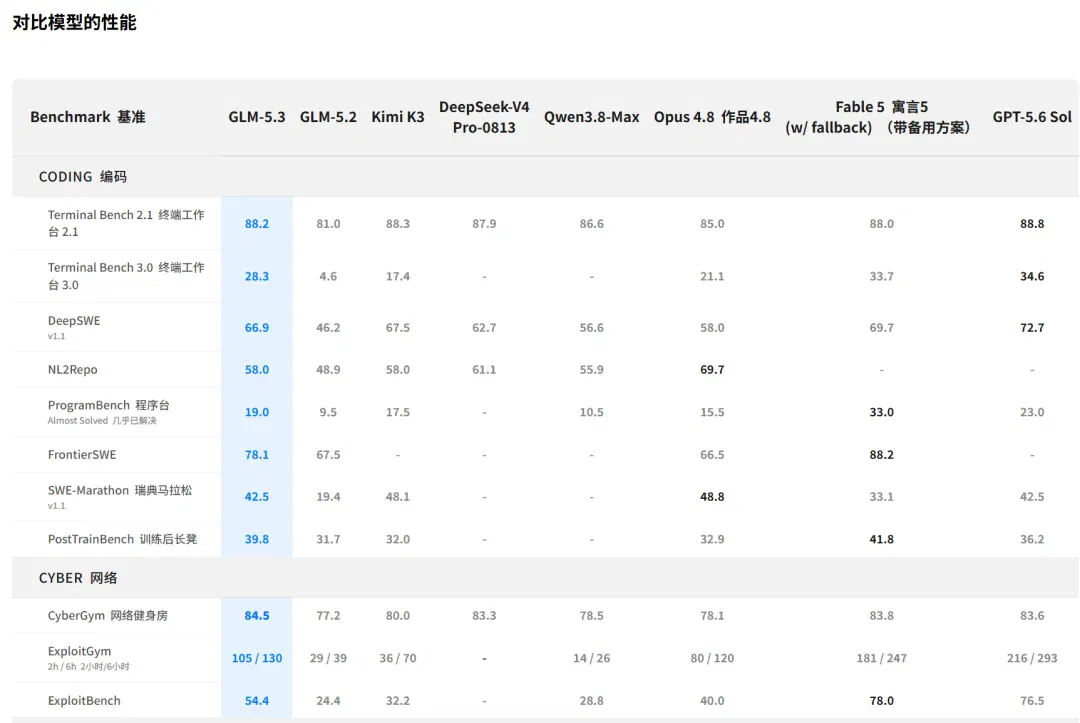The height and width of the screenshot is (723, 1080).
Task: Select GPT-5.6 Sol ExploitGym value 216 / 293
Action: tap(1032, 658)
